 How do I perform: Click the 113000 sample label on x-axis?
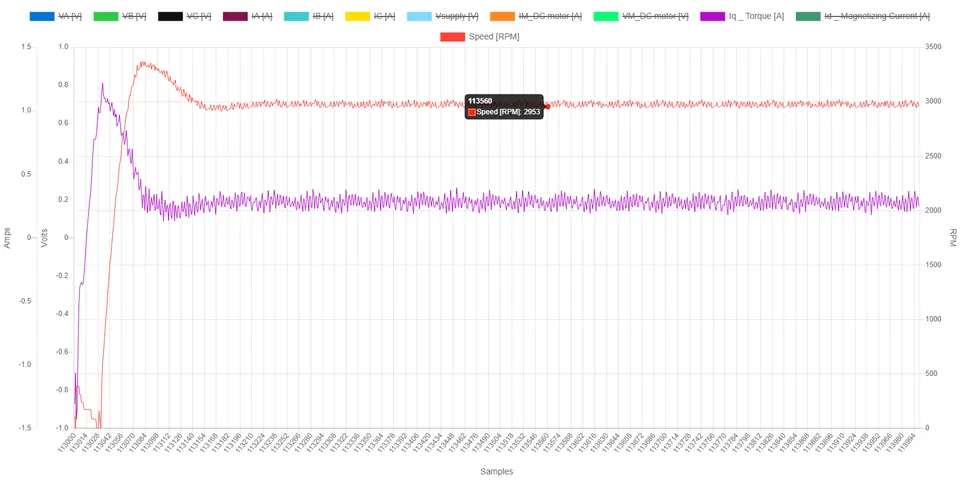(67, 442)
